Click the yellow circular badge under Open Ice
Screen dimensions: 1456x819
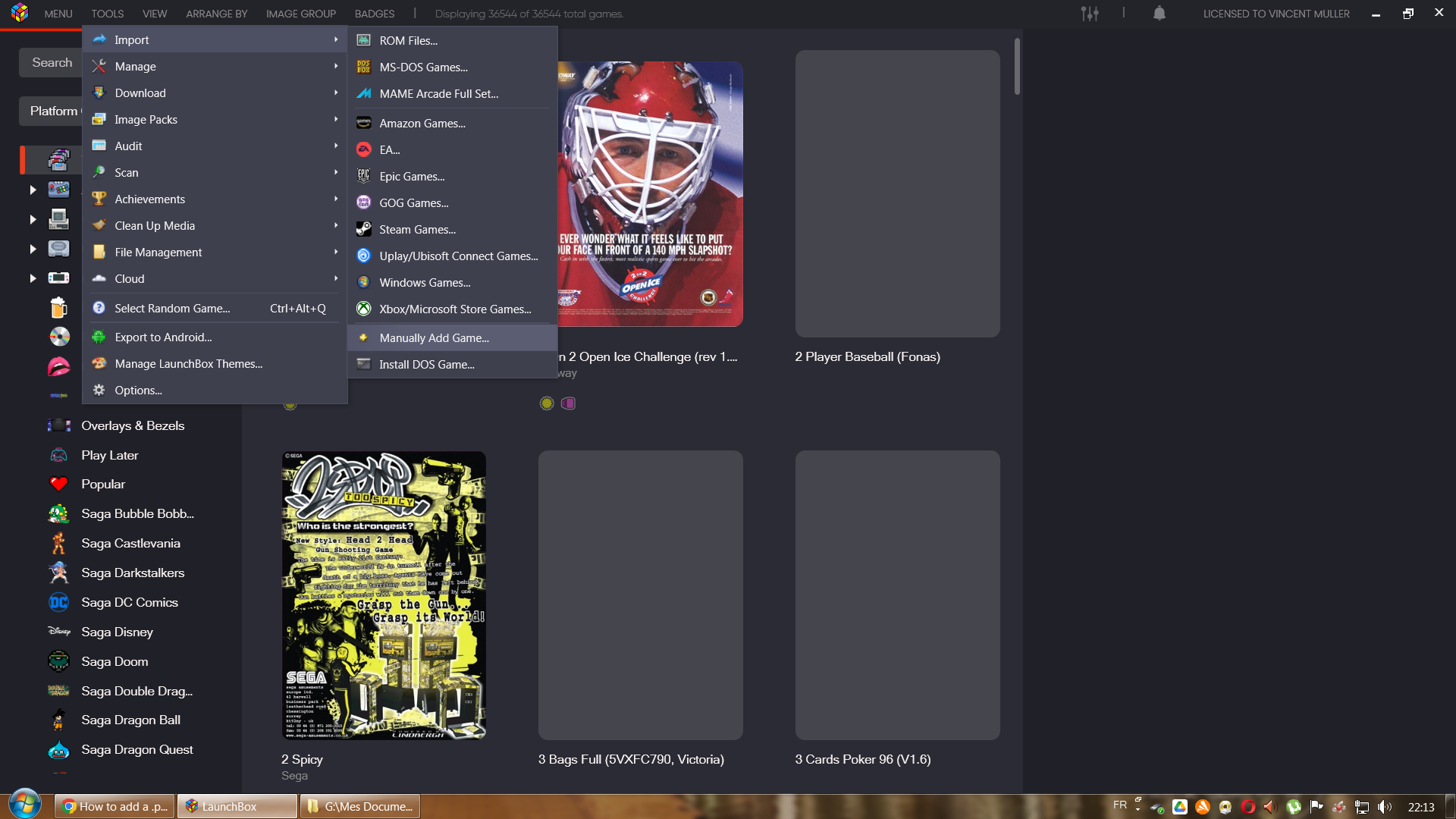[x=547, y=403]
